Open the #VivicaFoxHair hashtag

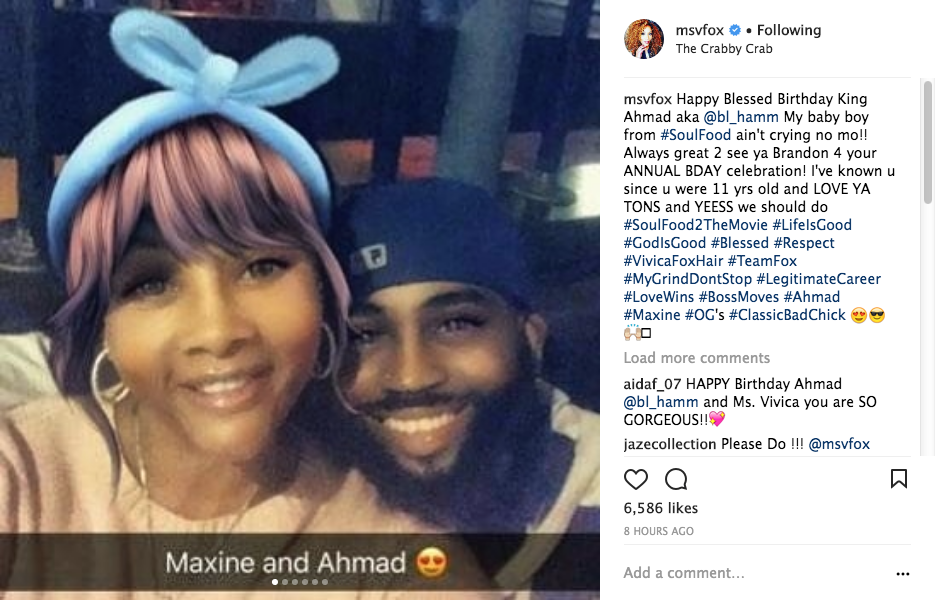click(673, 261)
